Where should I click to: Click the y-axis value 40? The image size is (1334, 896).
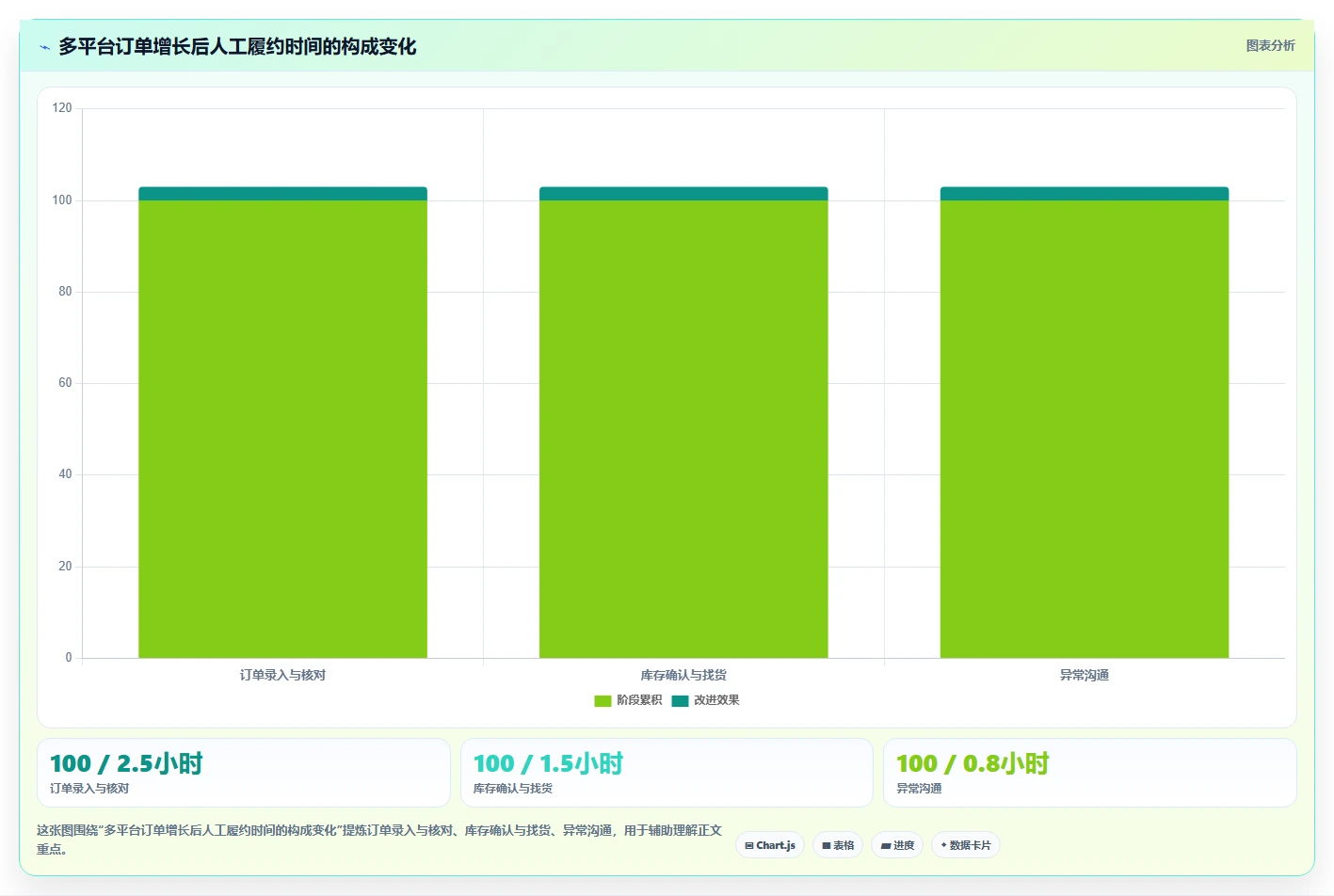(x=65, y=474)
